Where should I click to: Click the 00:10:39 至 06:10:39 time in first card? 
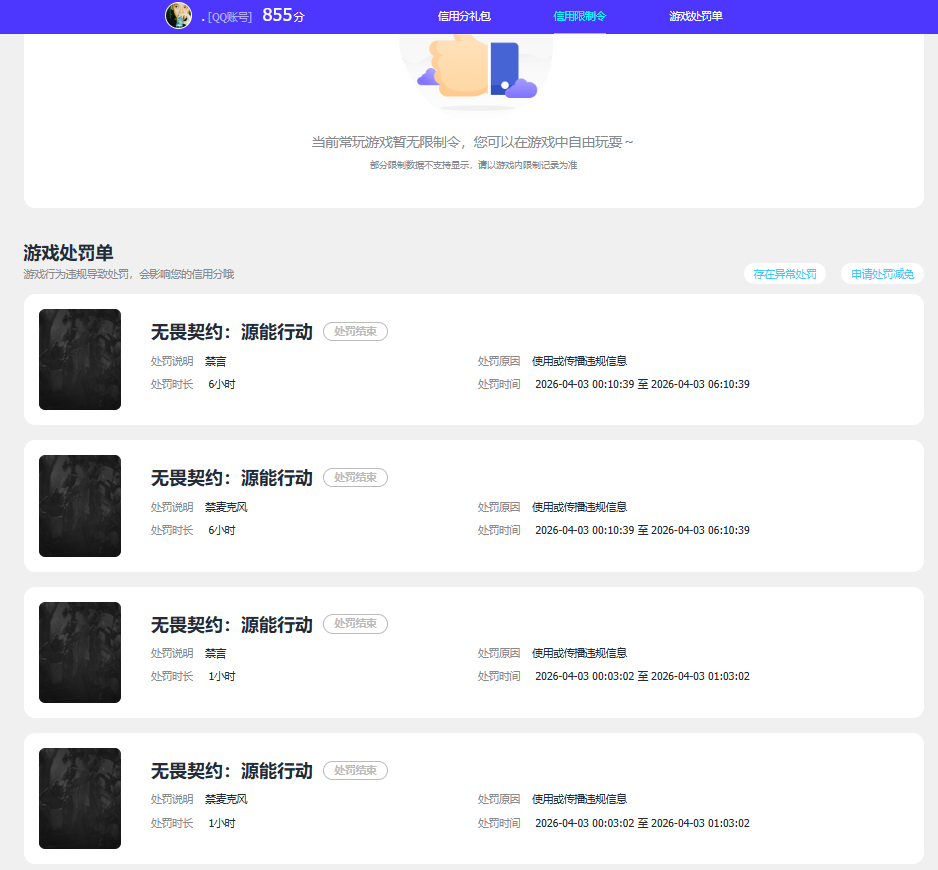(642, 384)
